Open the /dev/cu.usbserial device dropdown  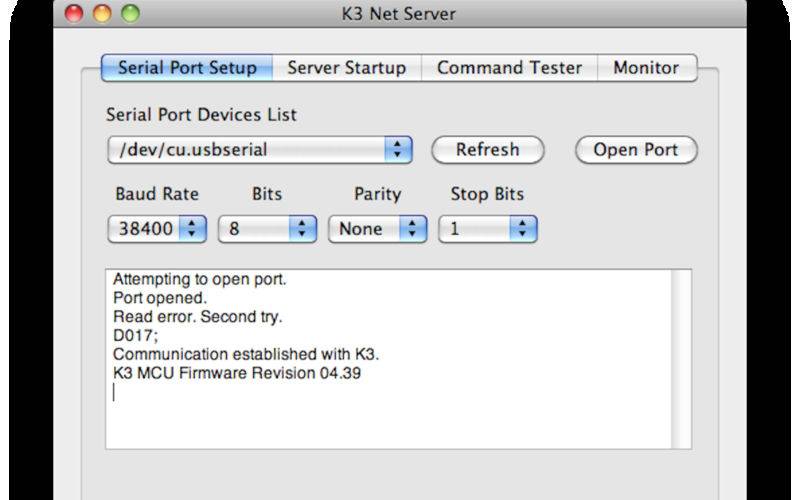pos(260,149)
